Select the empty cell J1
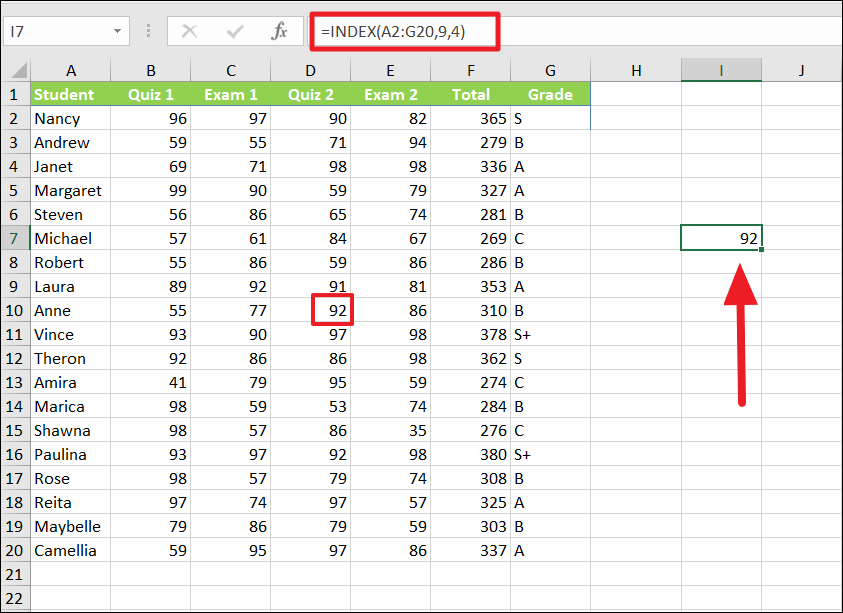 point(801,94)
